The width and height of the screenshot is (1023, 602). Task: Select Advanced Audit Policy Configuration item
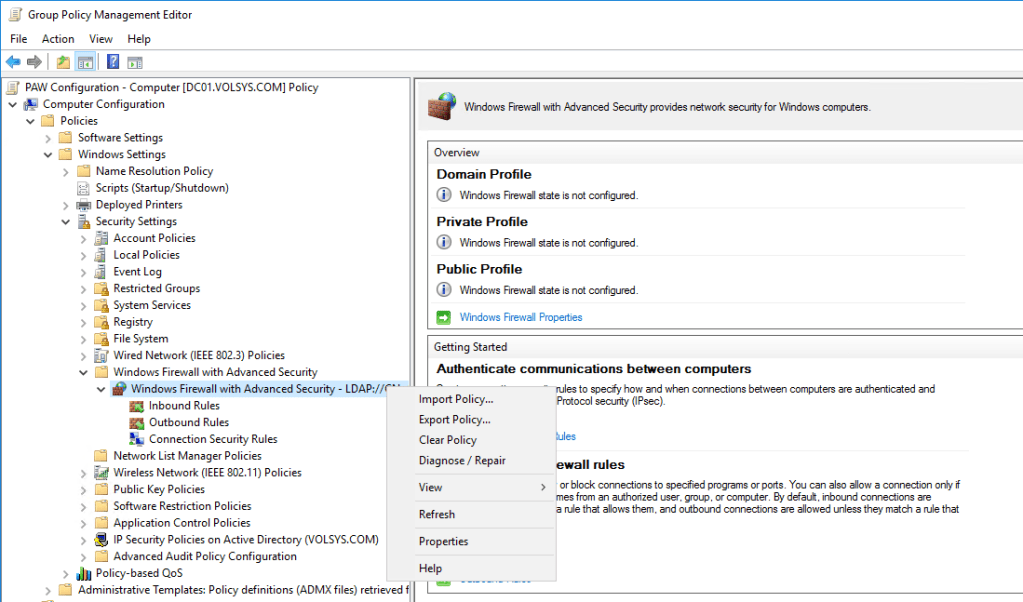pyautogui.click(x=204, y=557)
